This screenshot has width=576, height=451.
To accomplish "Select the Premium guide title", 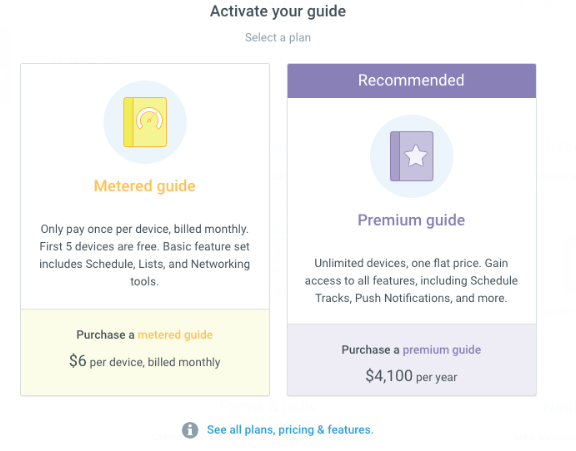I will [411, 220].
